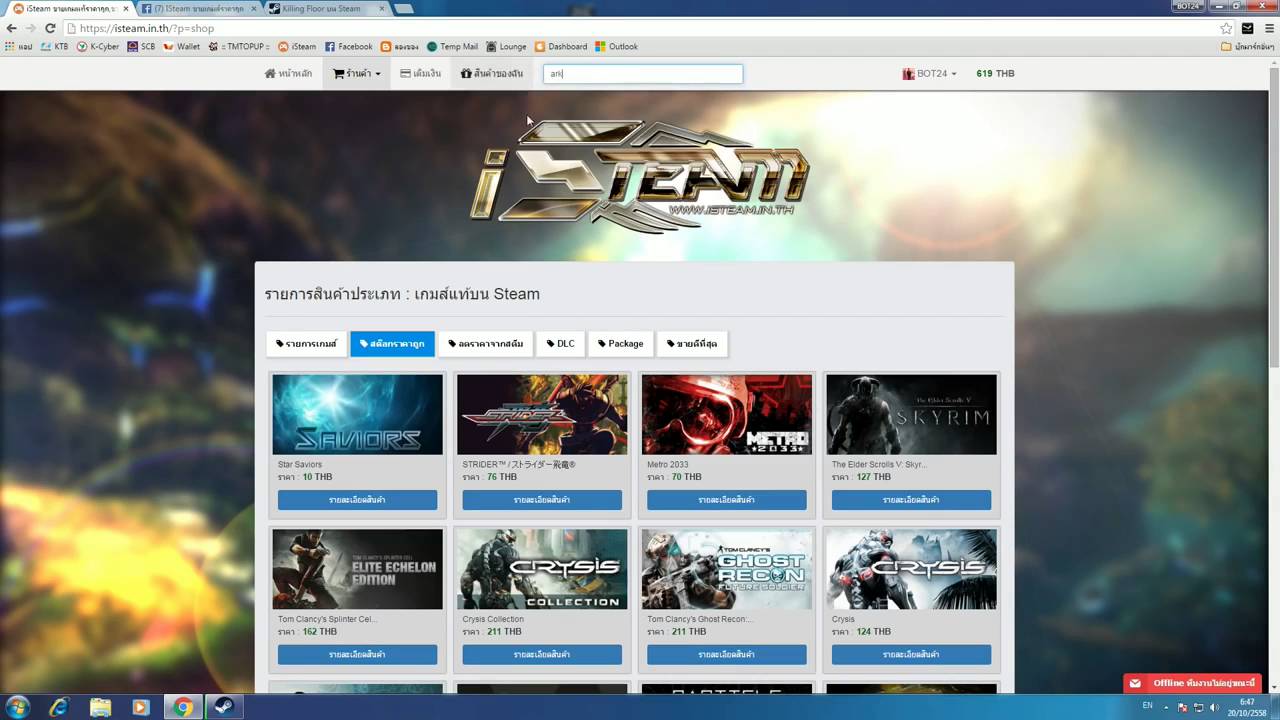Open the K-Cyber bookmark
This screenshot has width=1280, height=720.
99,46
